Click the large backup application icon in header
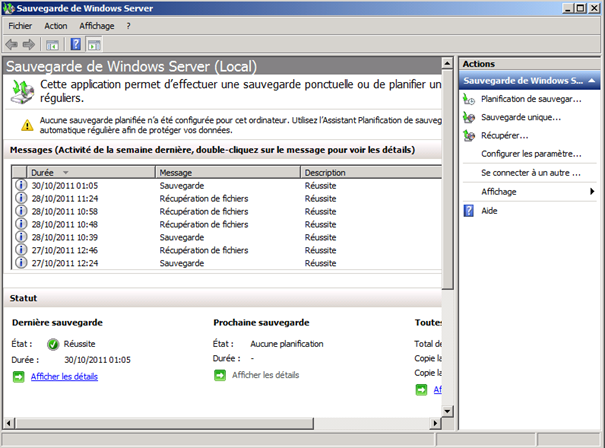The width and height of the screenshot is (605, 448). tap(22, 92)
